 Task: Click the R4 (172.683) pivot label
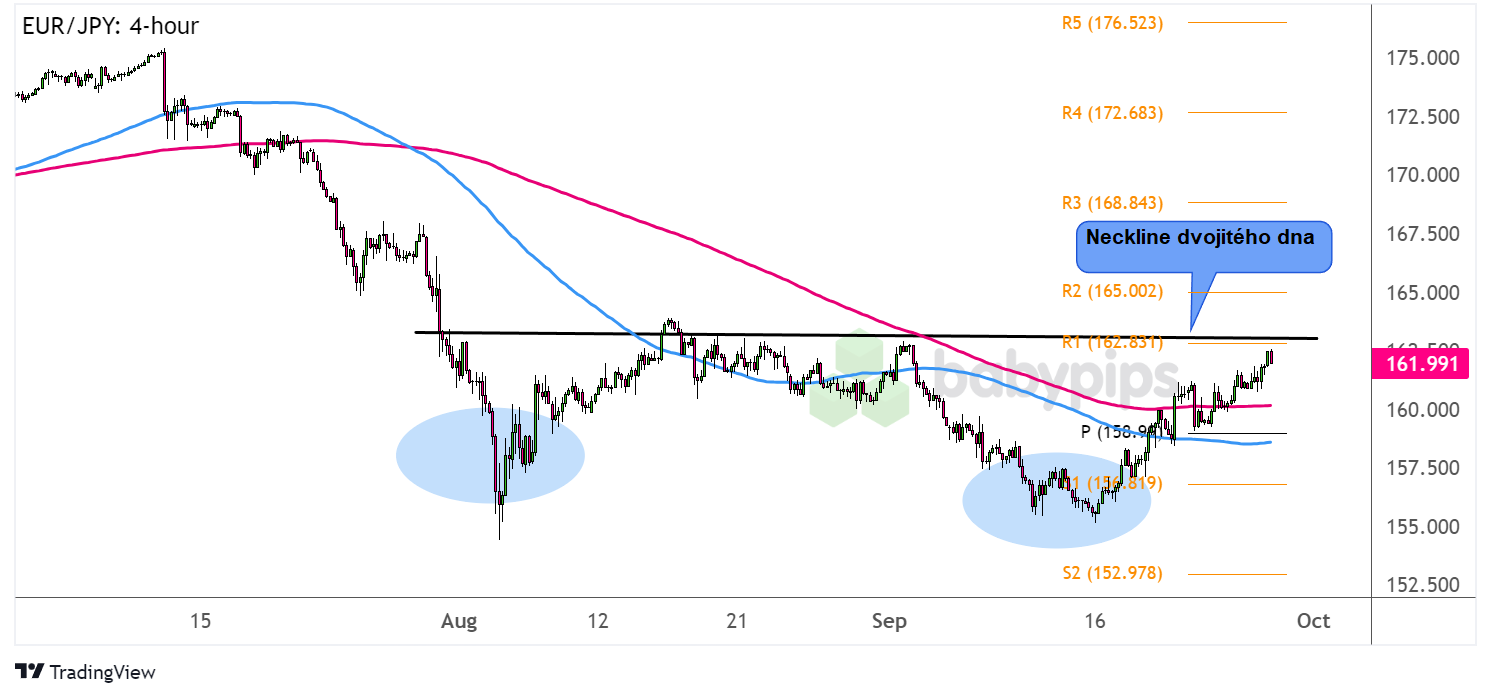1112,113
